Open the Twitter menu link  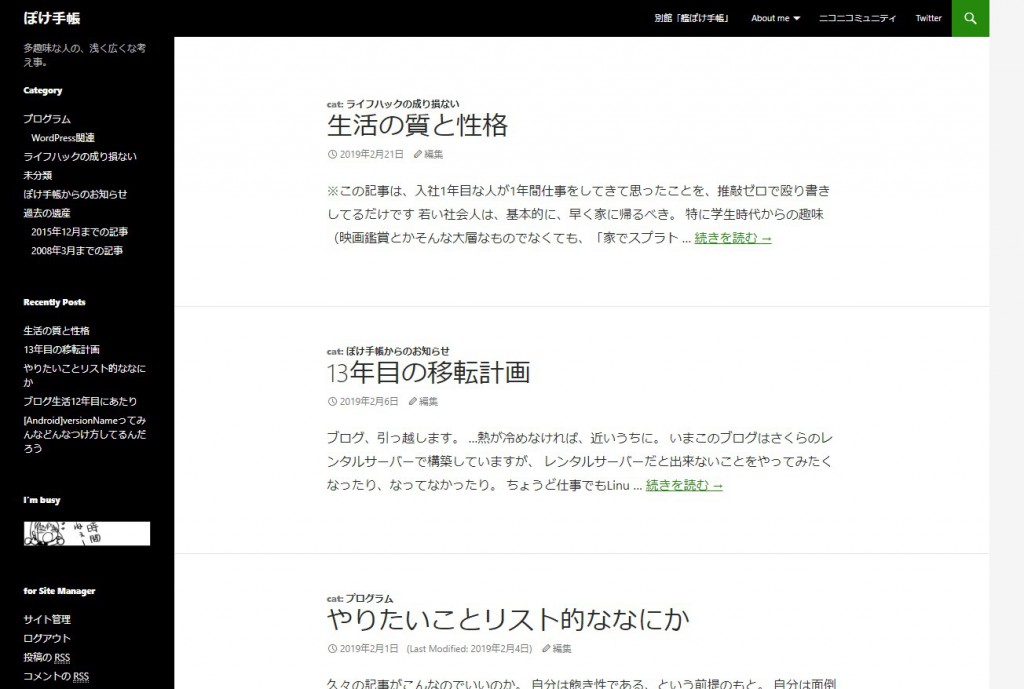[928, 18]
